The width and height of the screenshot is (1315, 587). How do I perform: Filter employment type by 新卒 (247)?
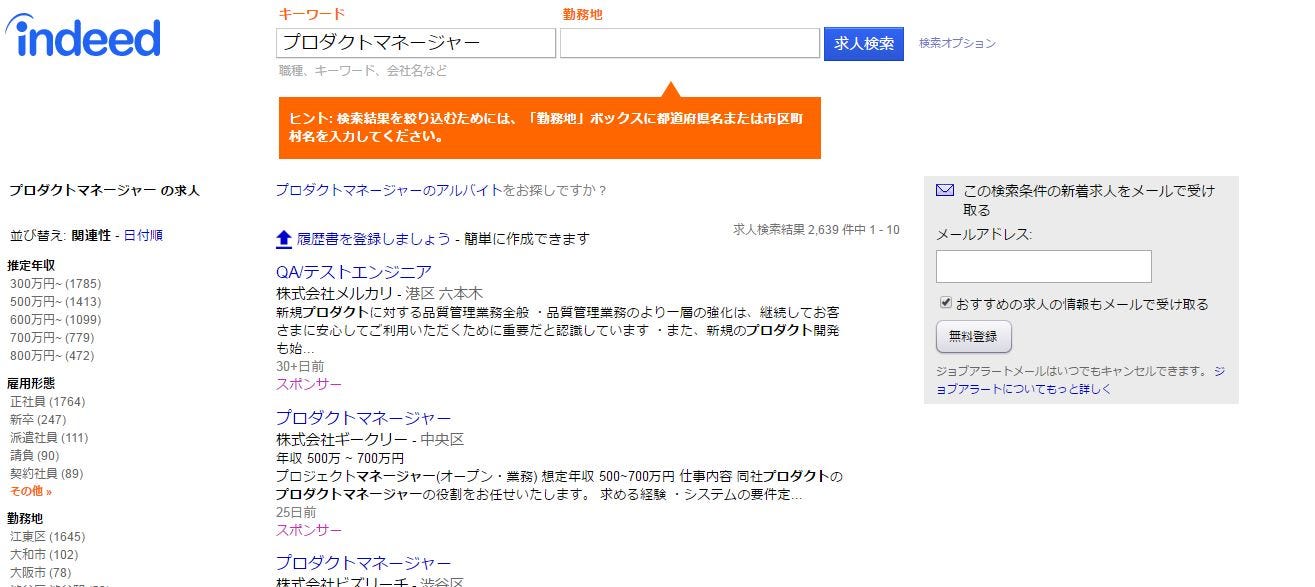(38, 420)
